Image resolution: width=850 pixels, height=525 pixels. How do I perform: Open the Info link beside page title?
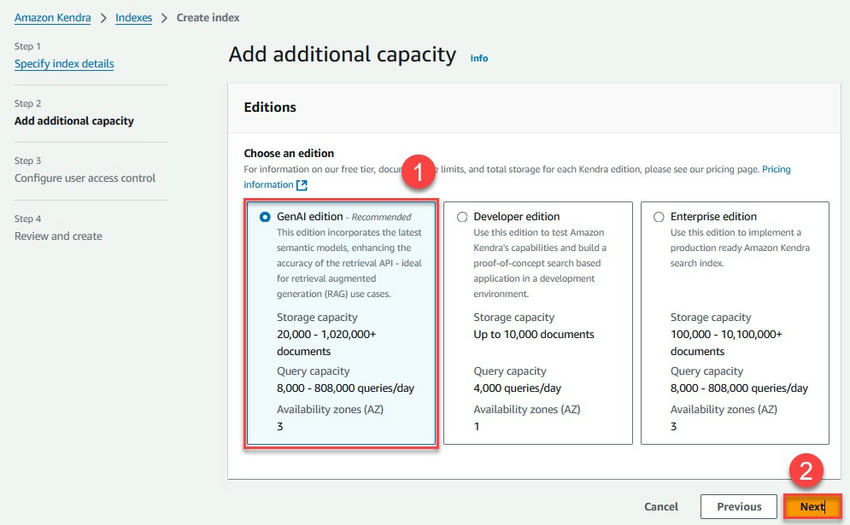(479, 58)
